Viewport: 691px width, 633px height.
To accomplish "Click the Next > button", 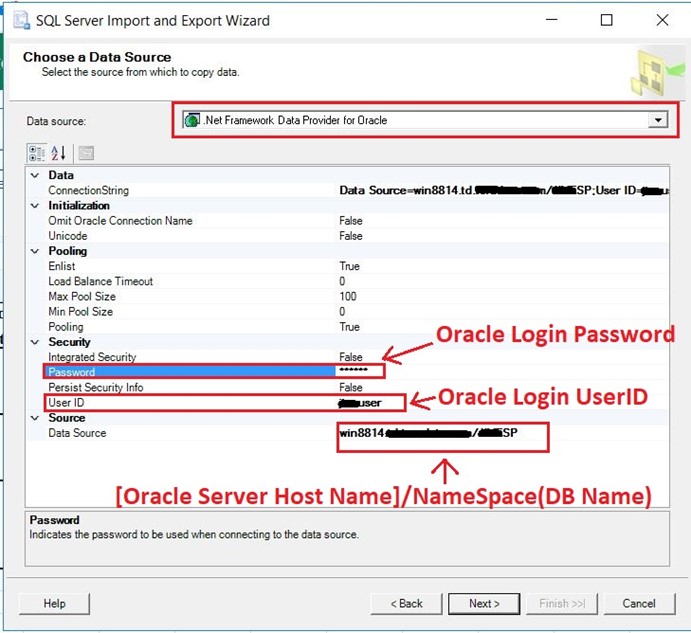I will click(x=484, y=603).
